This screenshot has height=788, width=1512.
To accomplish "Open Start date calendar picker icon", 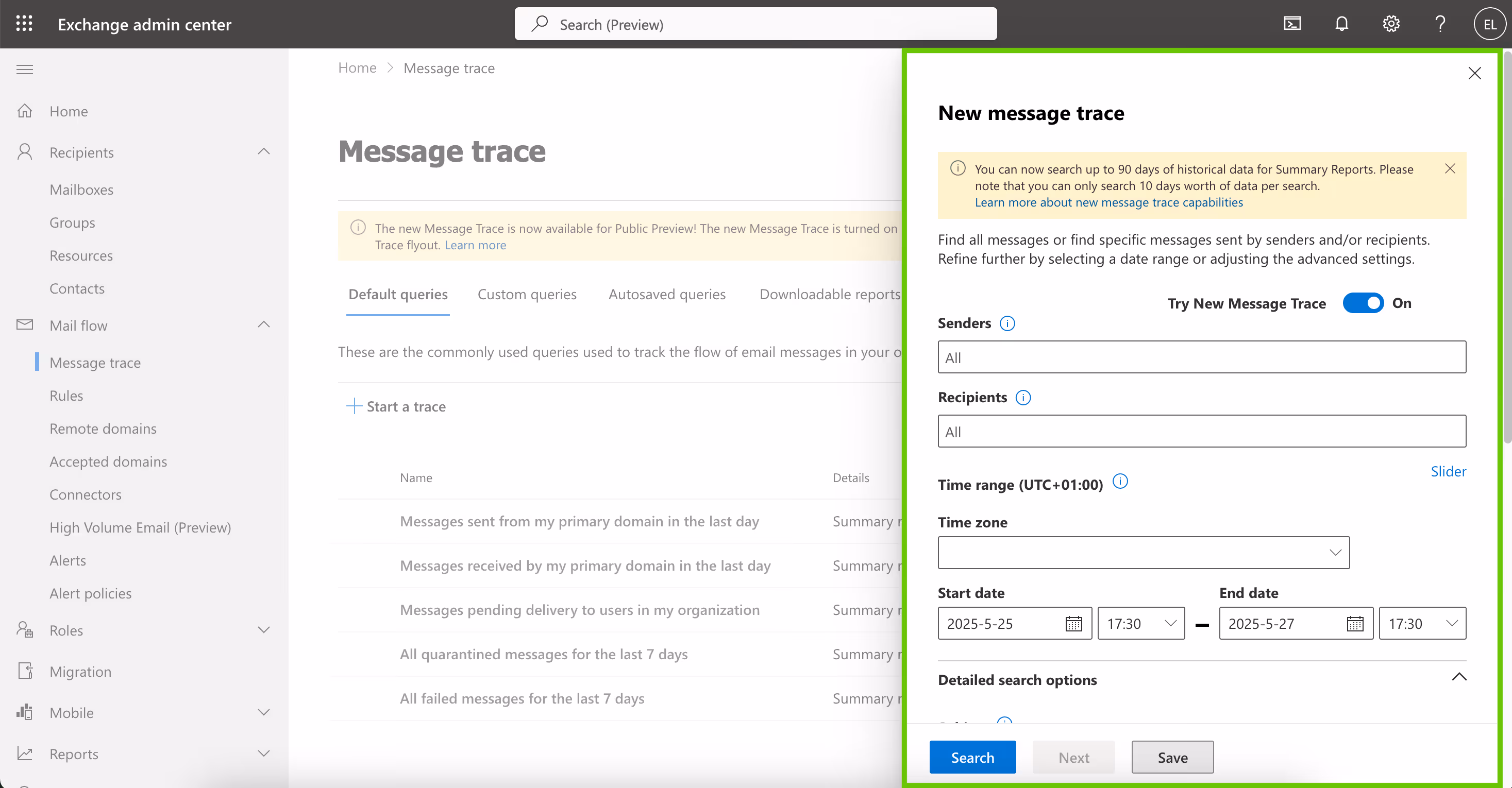I will click(1073, 624).
